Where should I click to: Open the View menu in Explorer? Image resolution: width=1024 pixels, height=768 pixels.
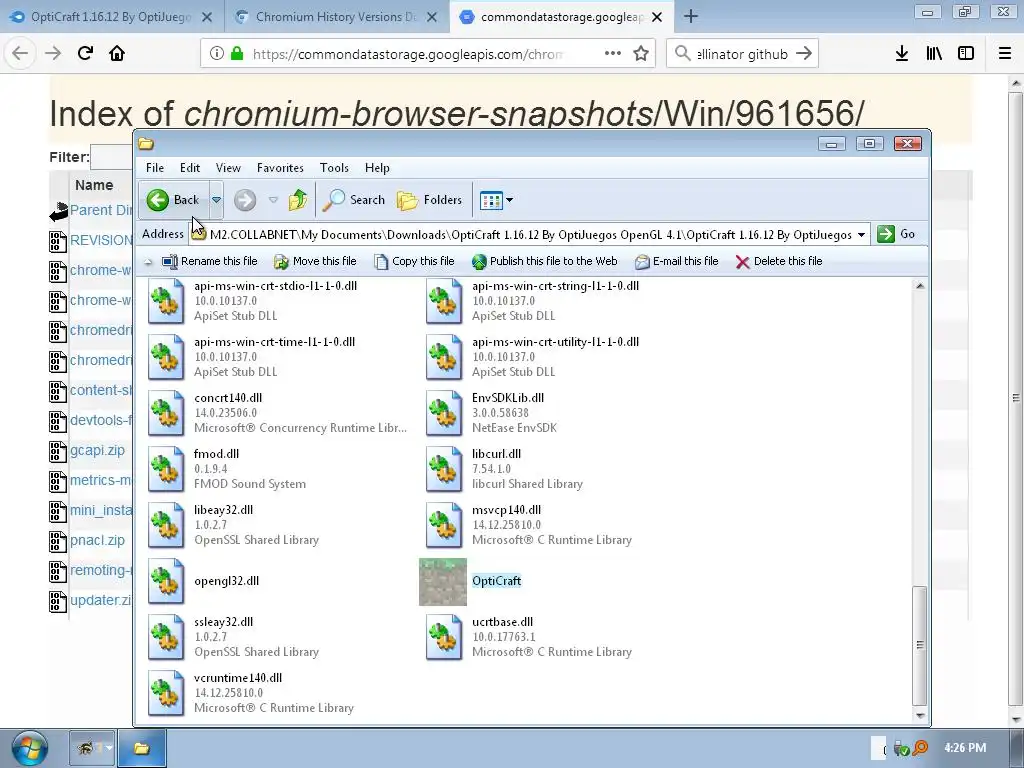pos(228,168)
